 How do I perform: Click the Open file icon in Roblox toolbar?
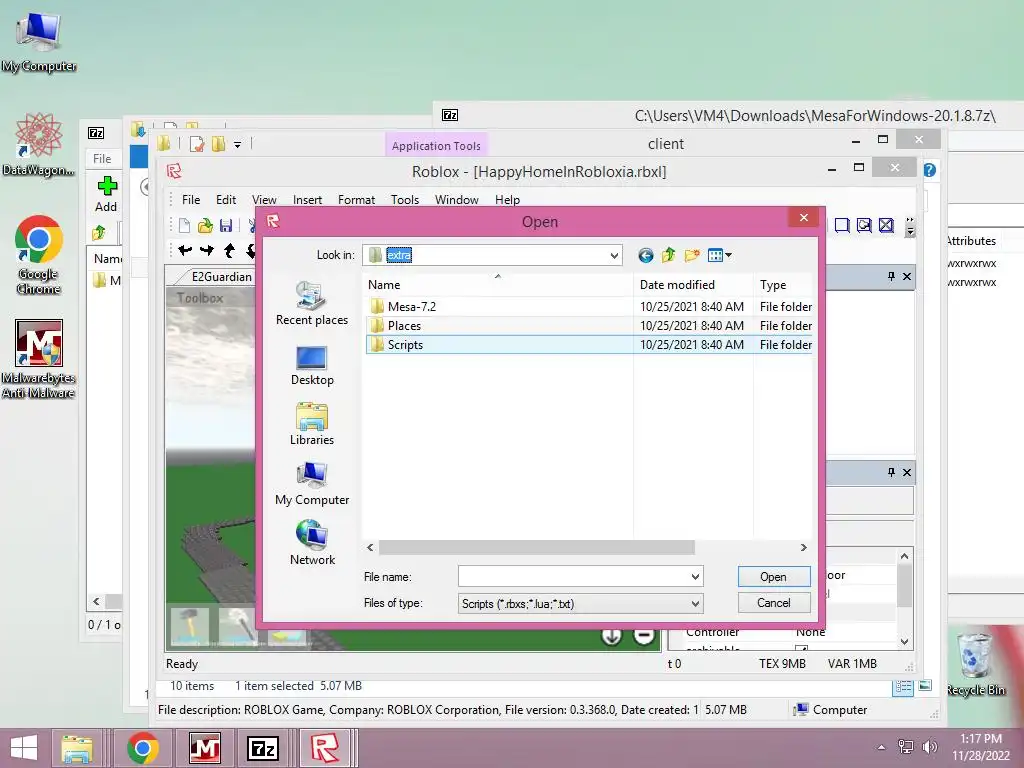pyautogui.click(x=205, y=226)
